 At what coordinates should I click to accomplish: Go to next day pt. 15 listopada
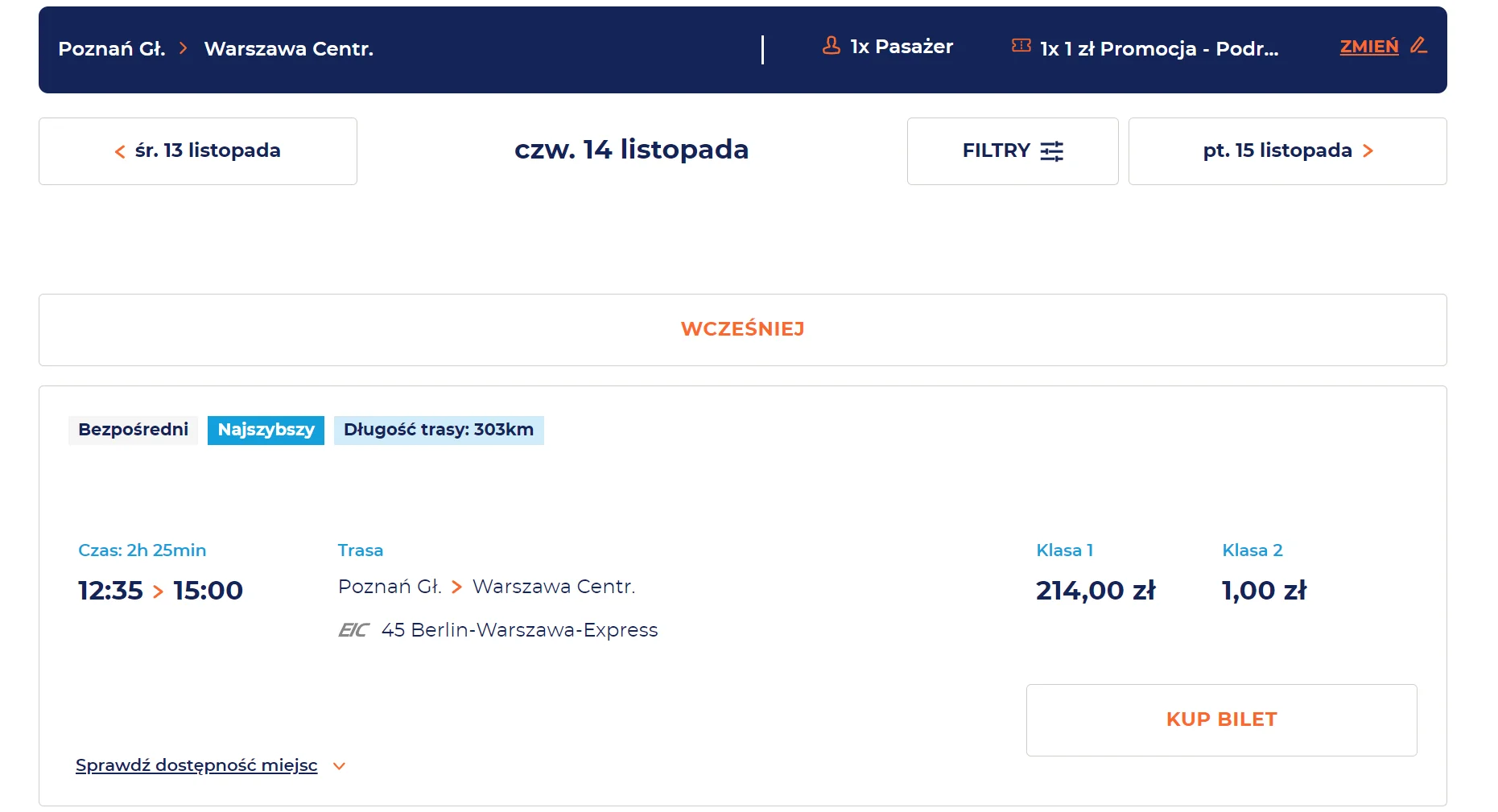[1288, 151]
